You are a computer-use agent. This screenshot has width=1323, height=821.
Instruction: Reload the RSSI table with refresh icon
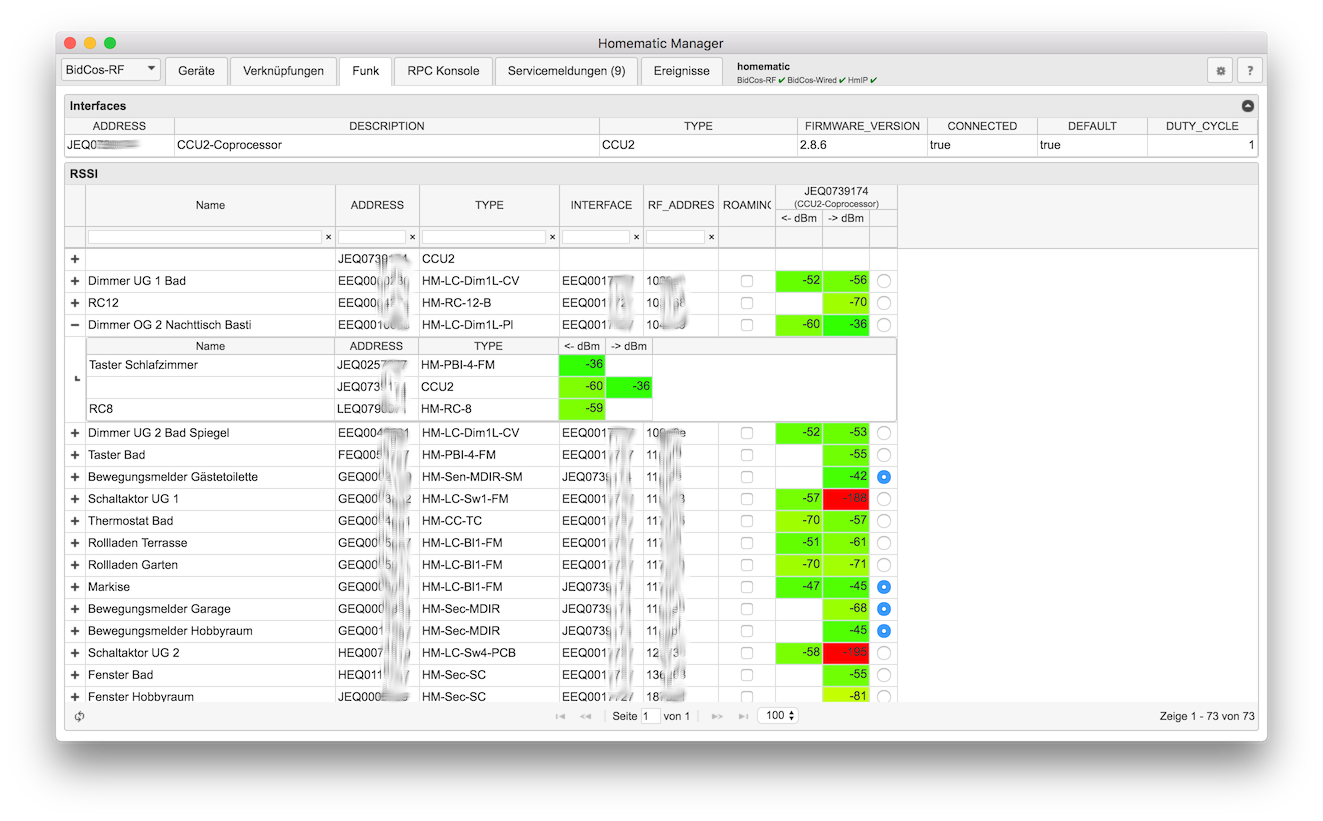79,716
